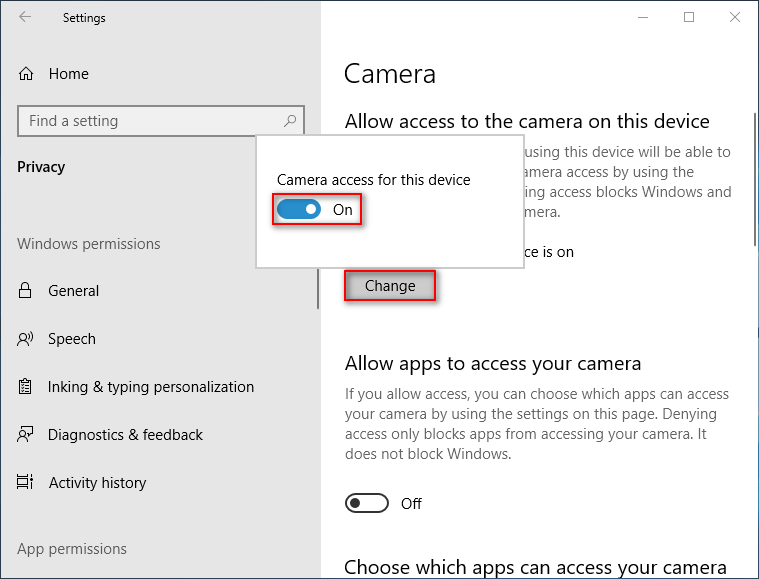Click the Activity history icon

[x=25, y=482]
